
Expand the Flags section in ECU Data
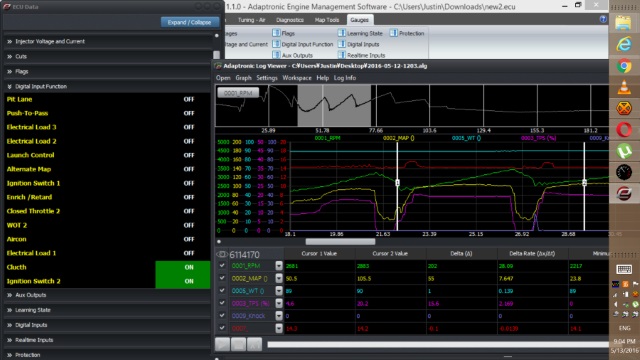[108, 71]
